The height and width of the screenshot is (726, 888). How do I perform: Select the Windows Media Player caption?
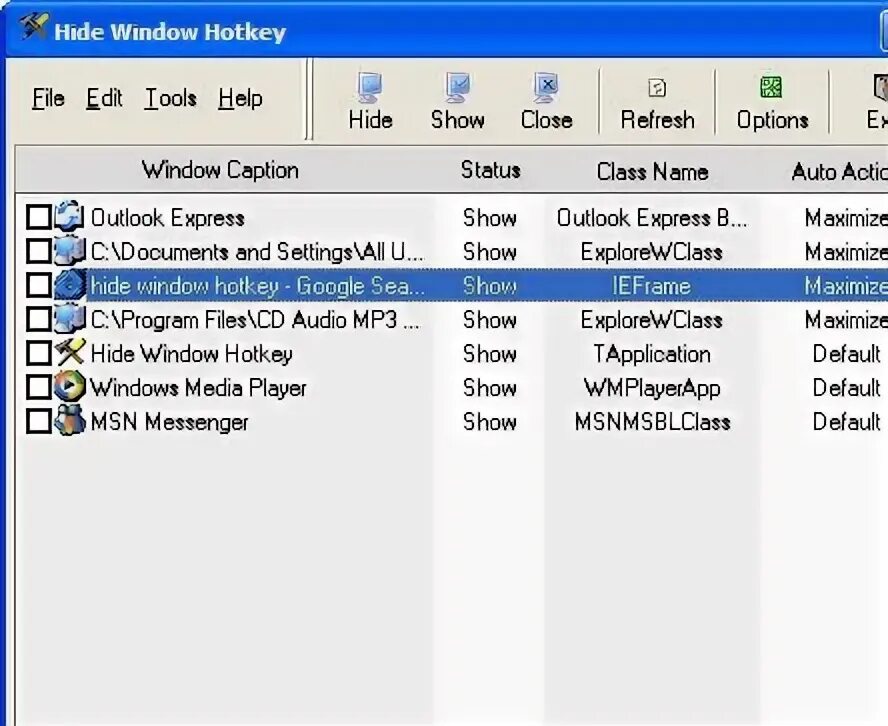coord(198,388)
